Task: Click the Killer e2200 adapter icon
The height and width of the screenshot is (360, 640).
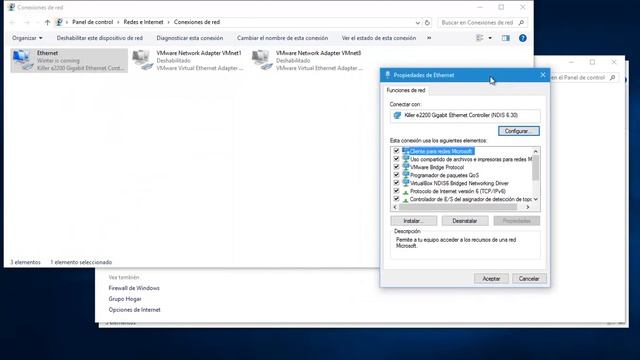Action: (x=397, y=116)
